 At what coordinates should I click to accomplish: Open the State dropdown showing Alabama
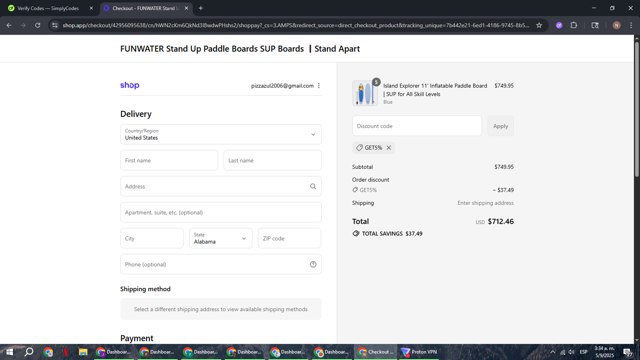point(220,238)
